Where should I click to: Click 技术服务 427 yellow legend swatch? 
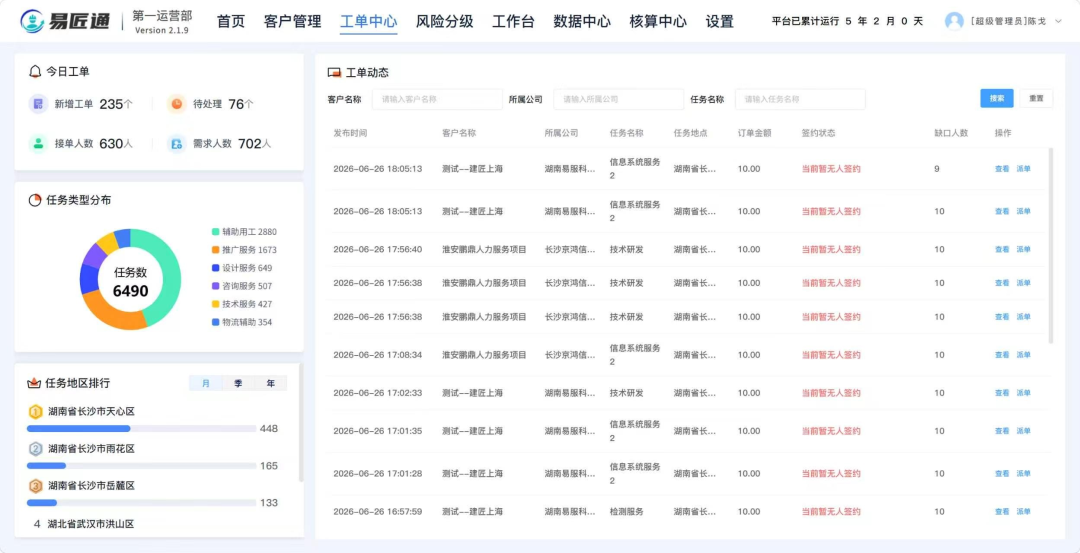pyautogui.click(x=216, y=304)
